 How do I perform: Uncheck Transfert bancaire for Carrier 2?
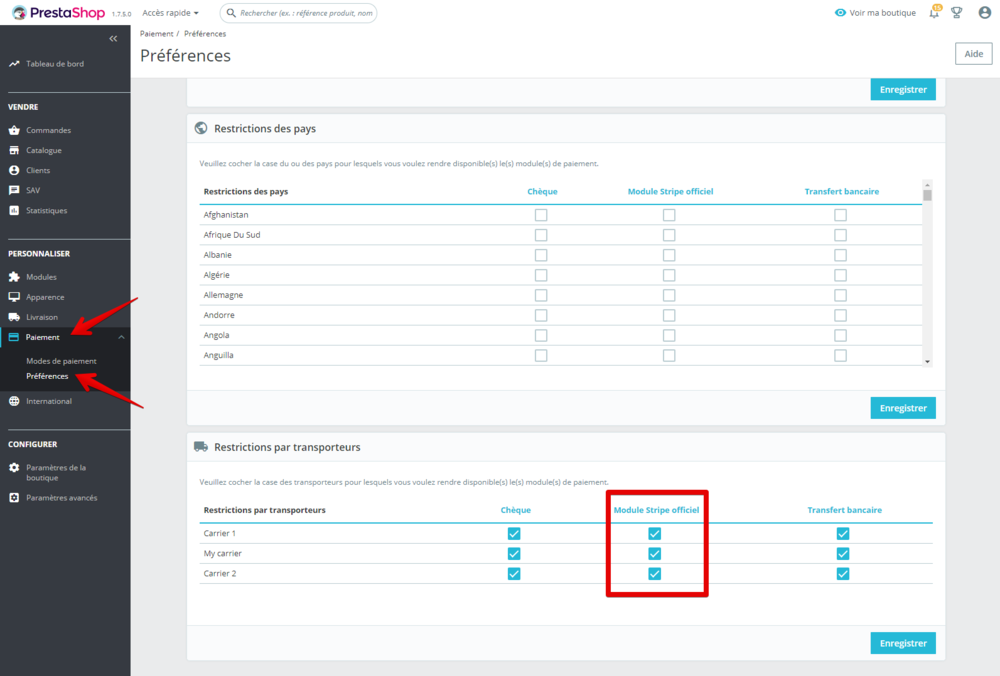[x=843, y=574]
